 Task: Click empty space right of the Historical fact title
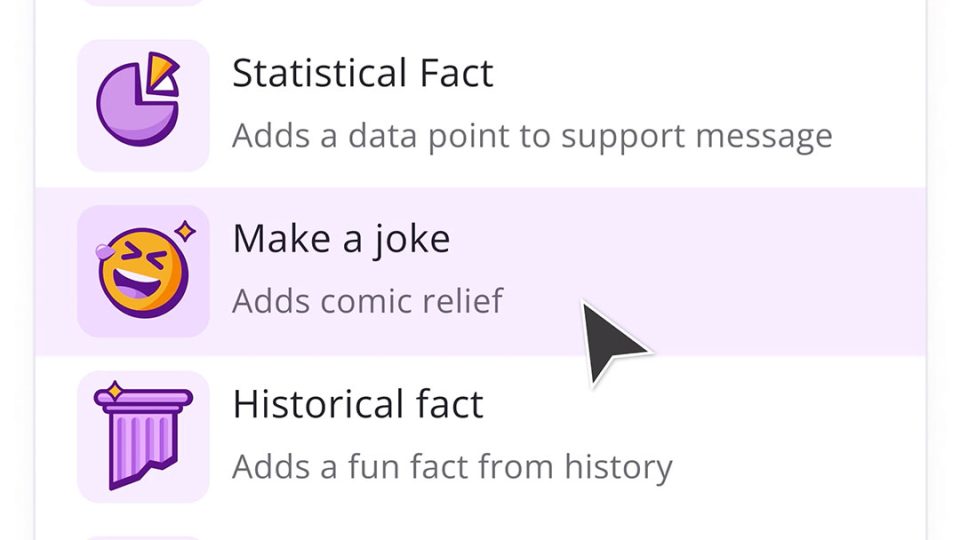click(x=700, y=405)
